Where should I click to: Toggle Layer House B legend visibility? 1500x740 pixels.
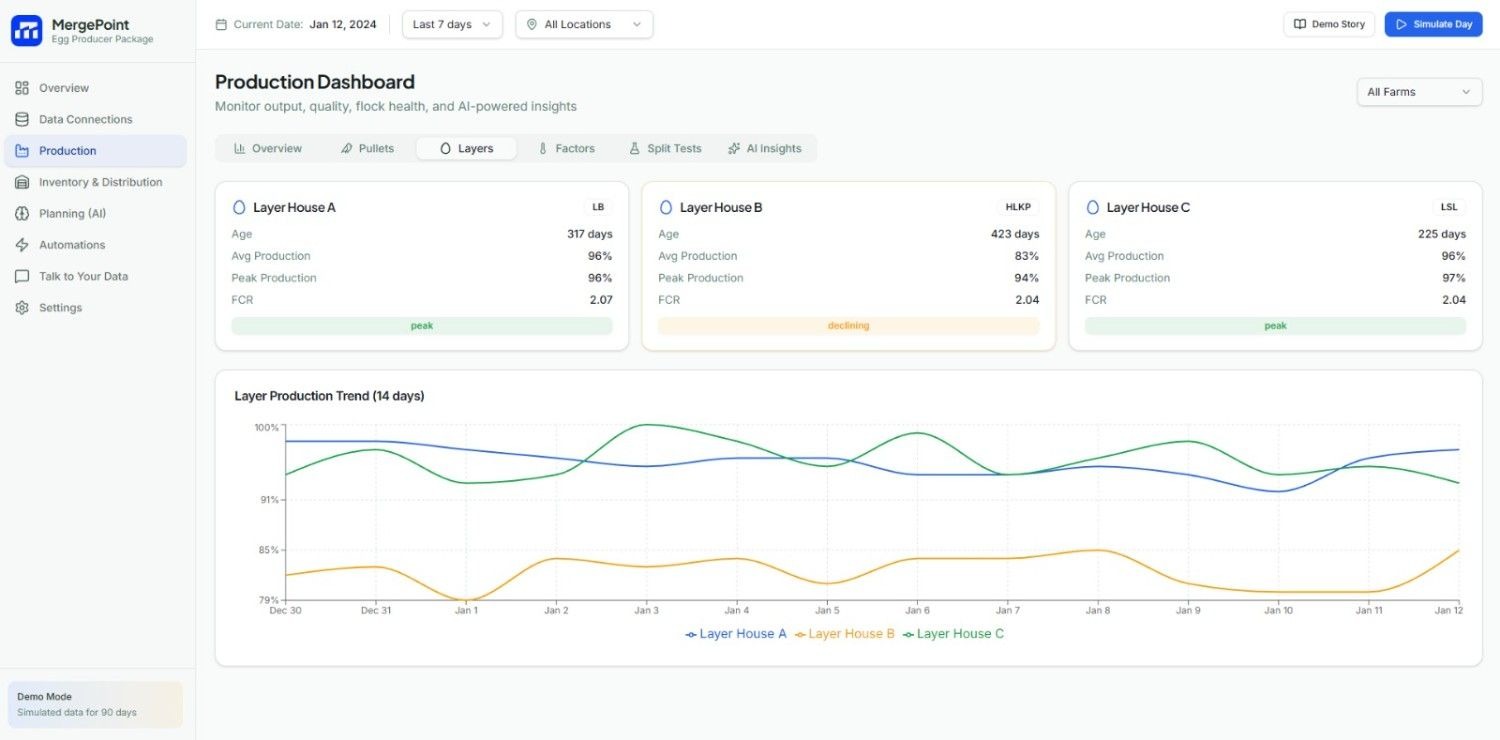point(844,633)
